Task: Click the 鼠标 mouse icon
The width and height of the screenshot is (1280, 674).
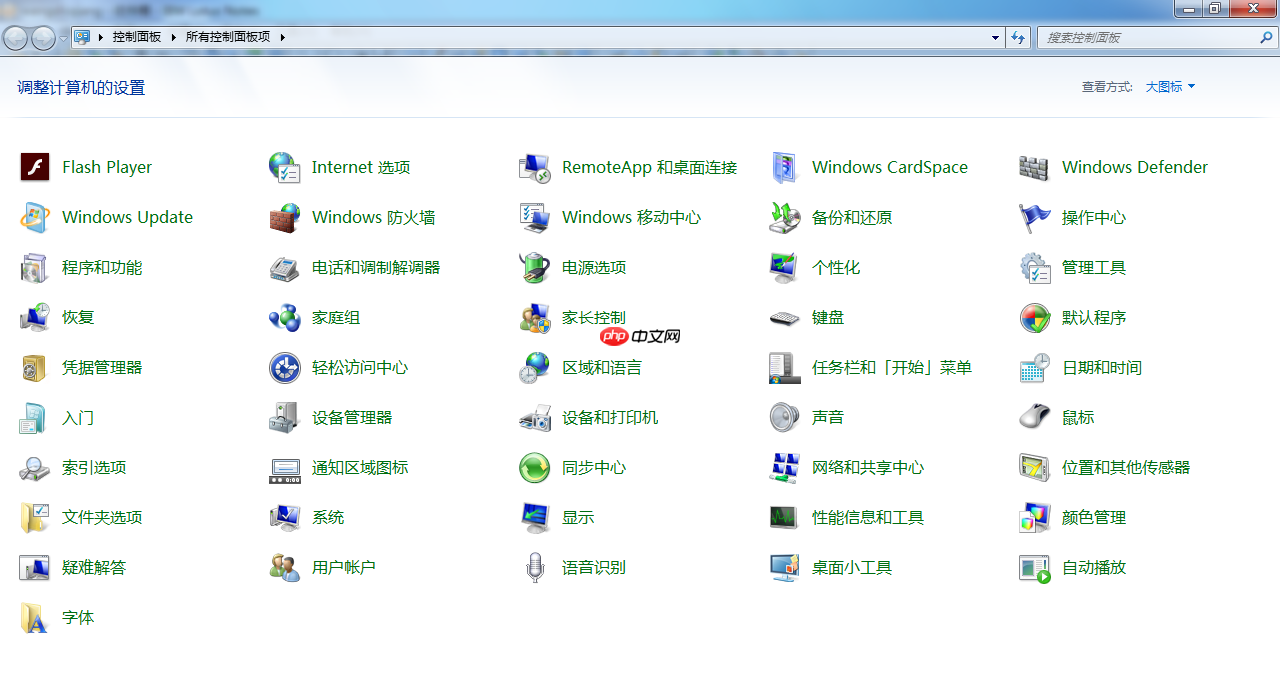Action: (x=1035, y=417)
